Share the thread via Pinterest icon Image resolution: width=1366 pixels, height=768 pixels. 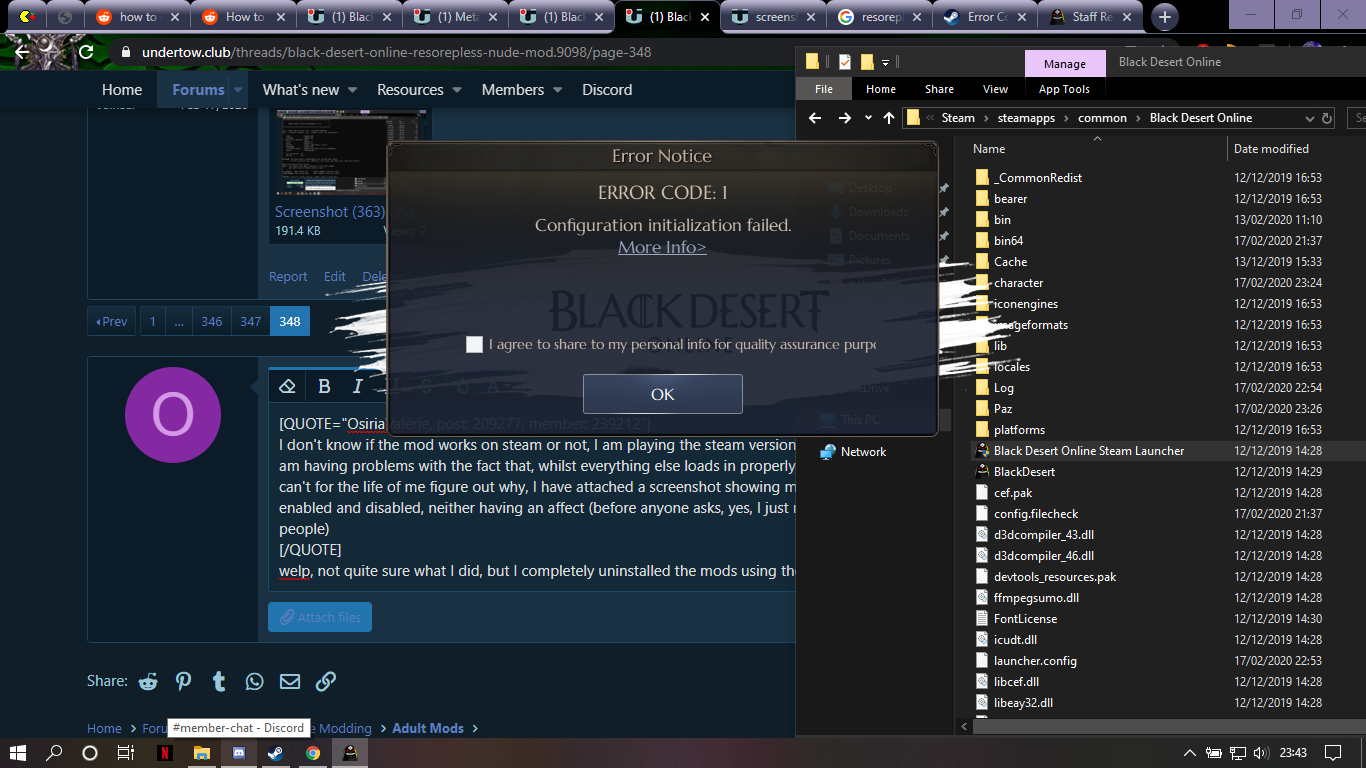184,681
